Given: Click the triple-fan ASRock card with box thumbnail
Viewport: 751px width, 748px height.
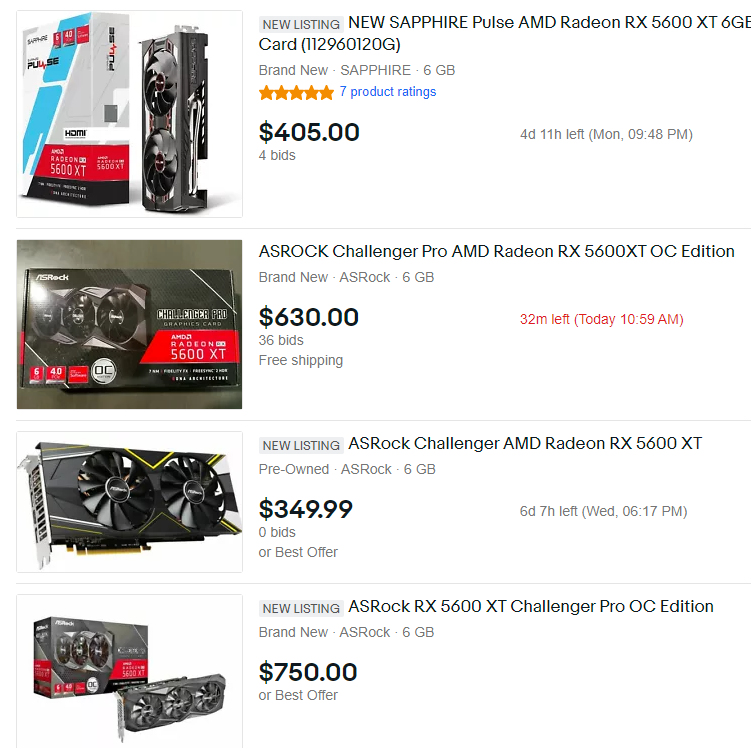Looking at the screenshot, I should (x=129, y=671).
